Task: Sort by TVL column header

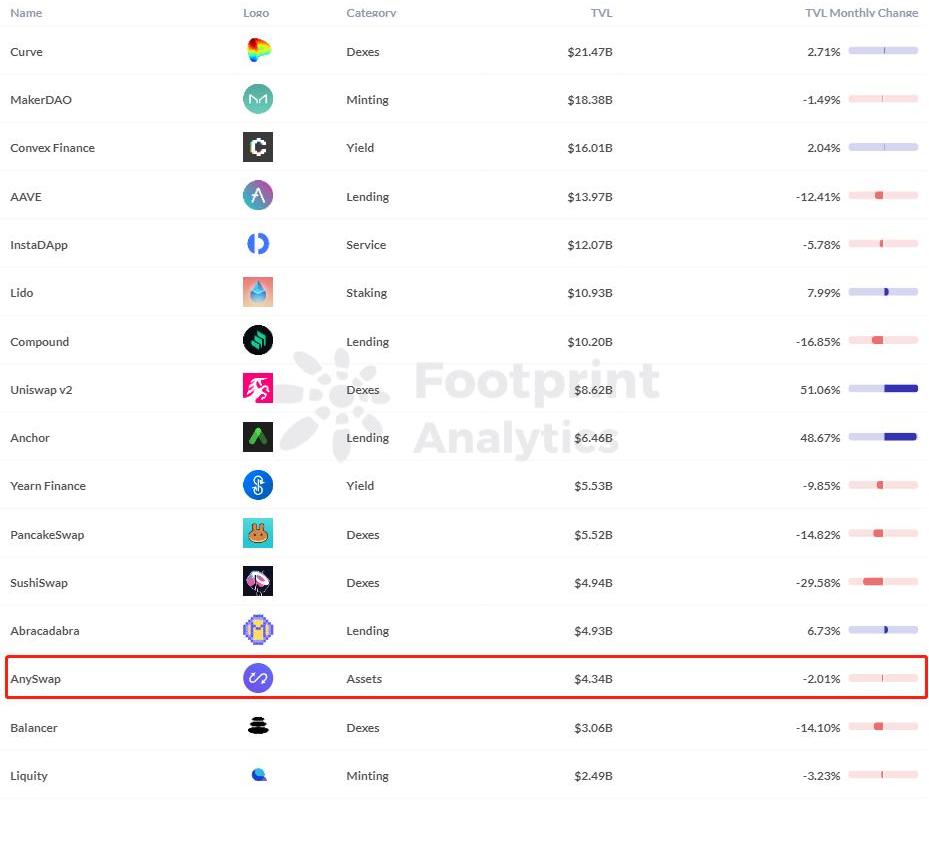Action: tap(601, 13)
